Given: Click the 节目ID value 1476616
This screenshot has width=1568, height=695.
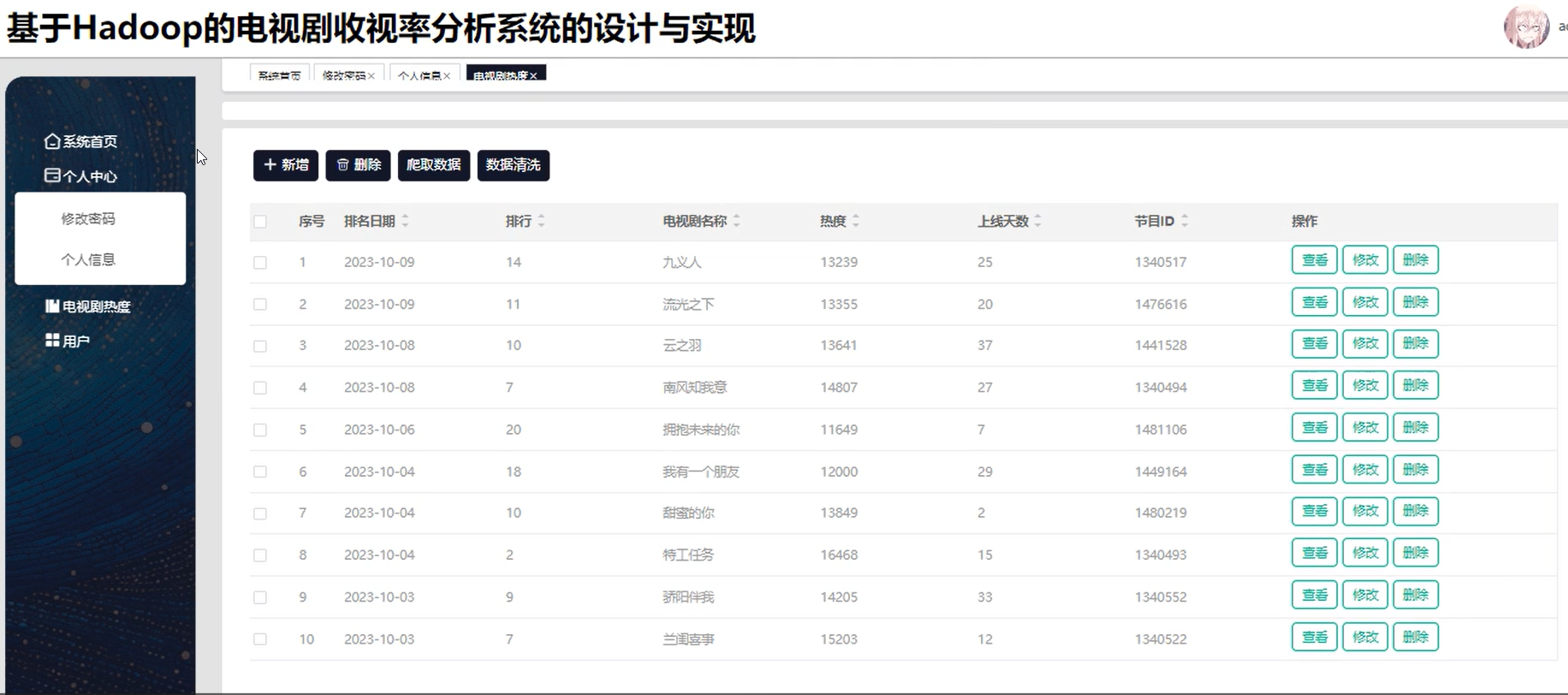Looking at the screenshot, I should point(1161,304).
